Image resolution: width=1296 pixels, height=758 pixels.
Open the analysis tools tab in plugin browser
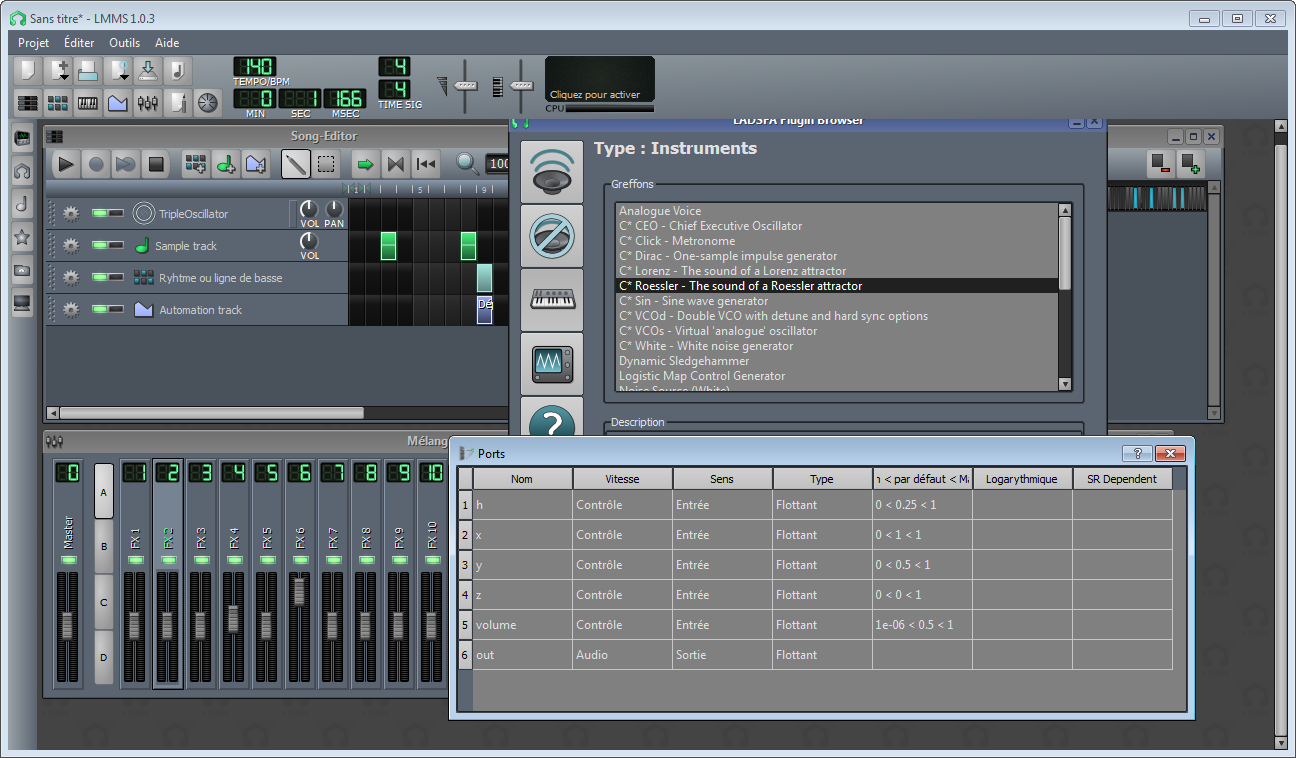(x=551, y=362)
